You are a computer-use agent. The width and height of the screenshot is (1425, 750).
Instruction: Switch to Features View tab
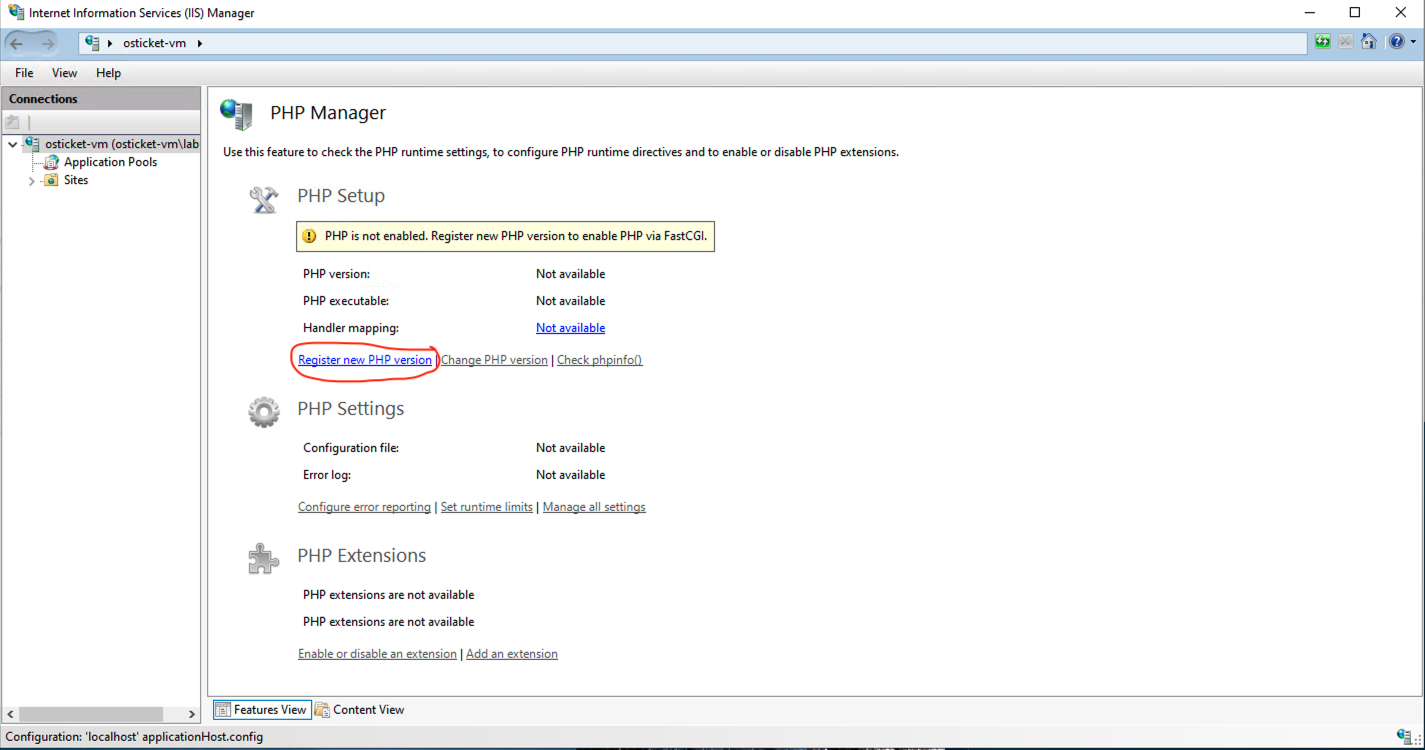[262, 710]
